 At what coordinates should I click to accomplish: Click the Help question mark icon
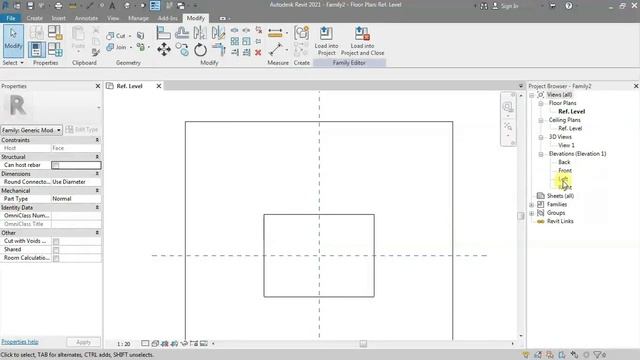coord(569,6)
